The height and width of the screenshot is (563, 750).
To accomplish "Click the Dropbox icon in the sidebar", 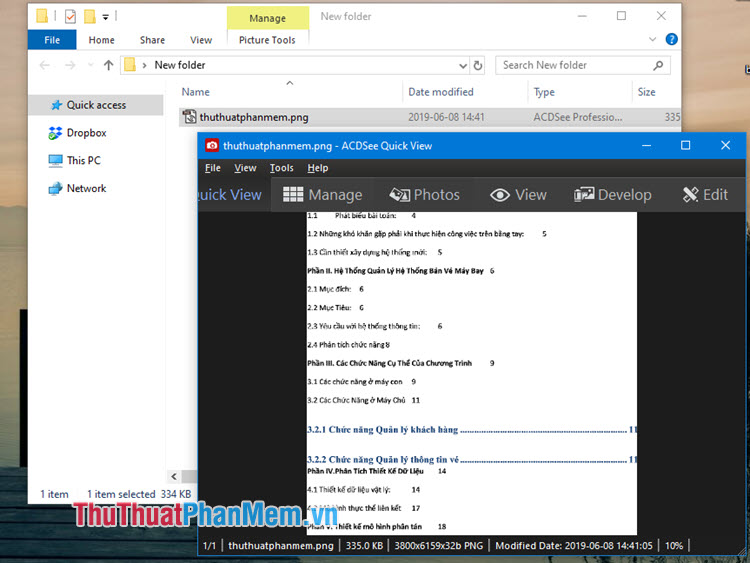I will [x=56, y=133].
